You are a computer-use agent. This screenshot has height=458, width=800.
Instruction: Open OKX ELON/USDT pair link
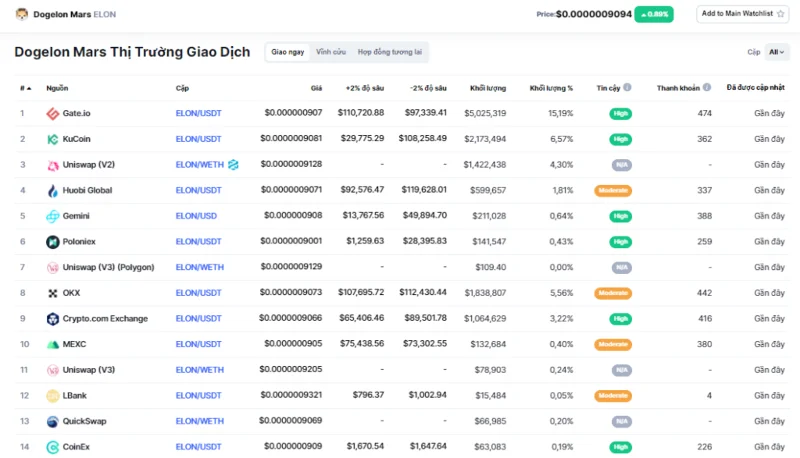[198, 293]
